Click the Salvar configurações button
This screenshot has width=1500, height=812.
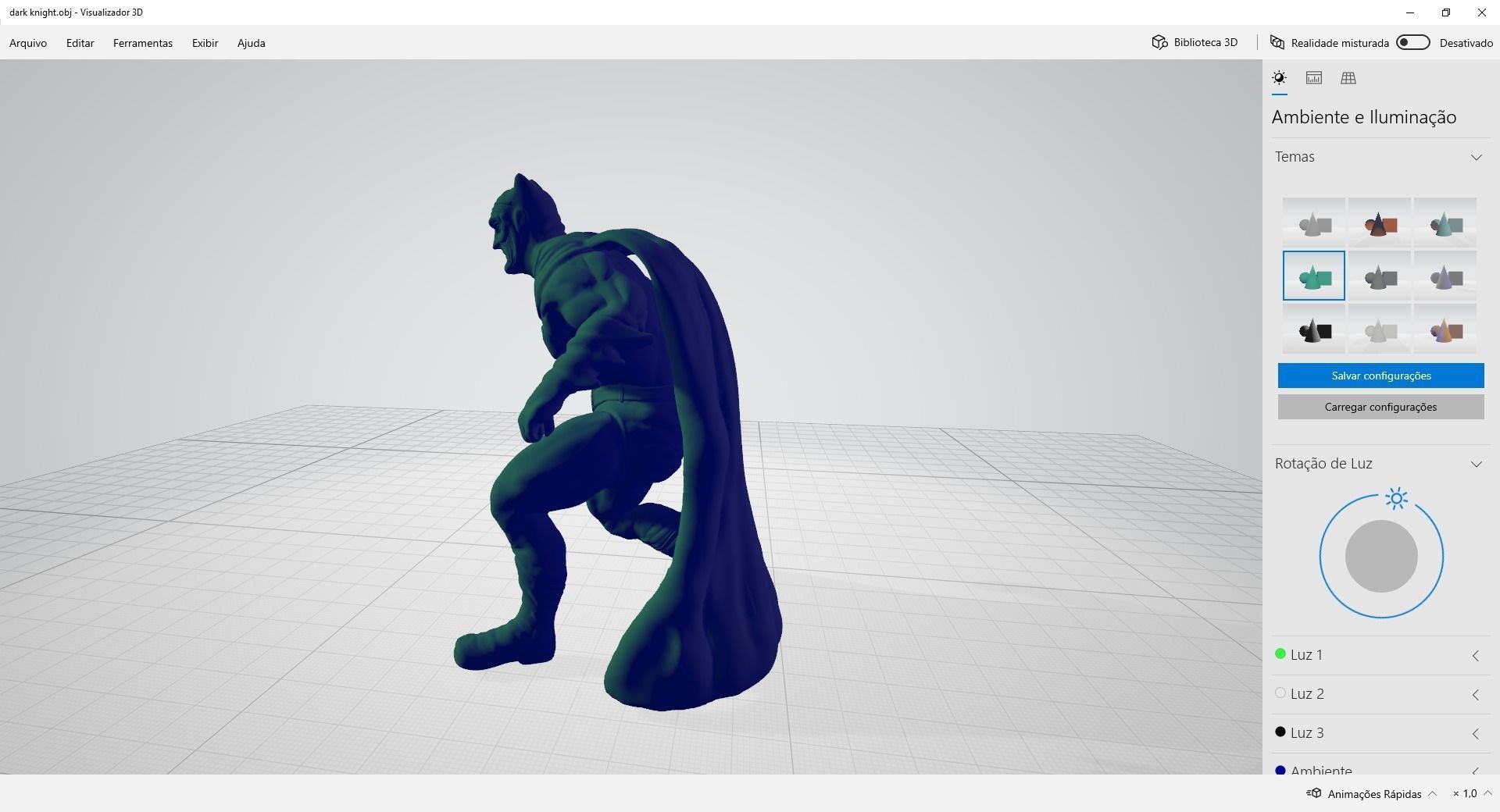click(1381, 376)
